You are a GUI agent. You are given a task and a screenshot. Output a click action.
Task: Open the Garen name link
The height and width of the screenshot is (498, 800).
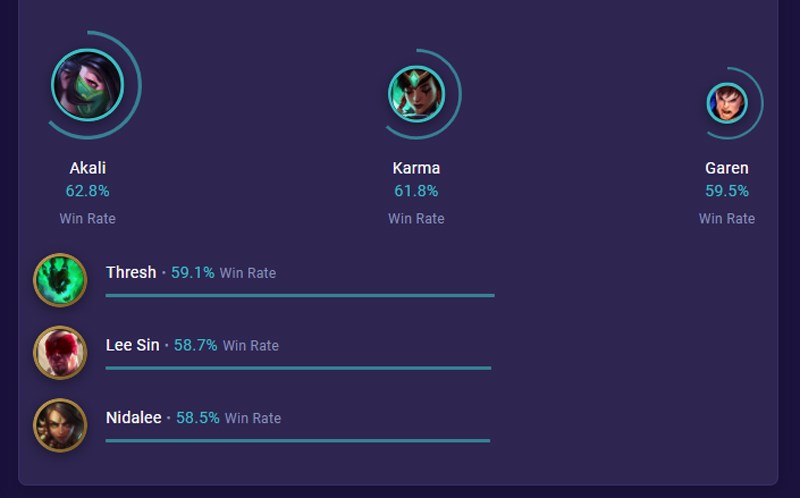[727, 168]
